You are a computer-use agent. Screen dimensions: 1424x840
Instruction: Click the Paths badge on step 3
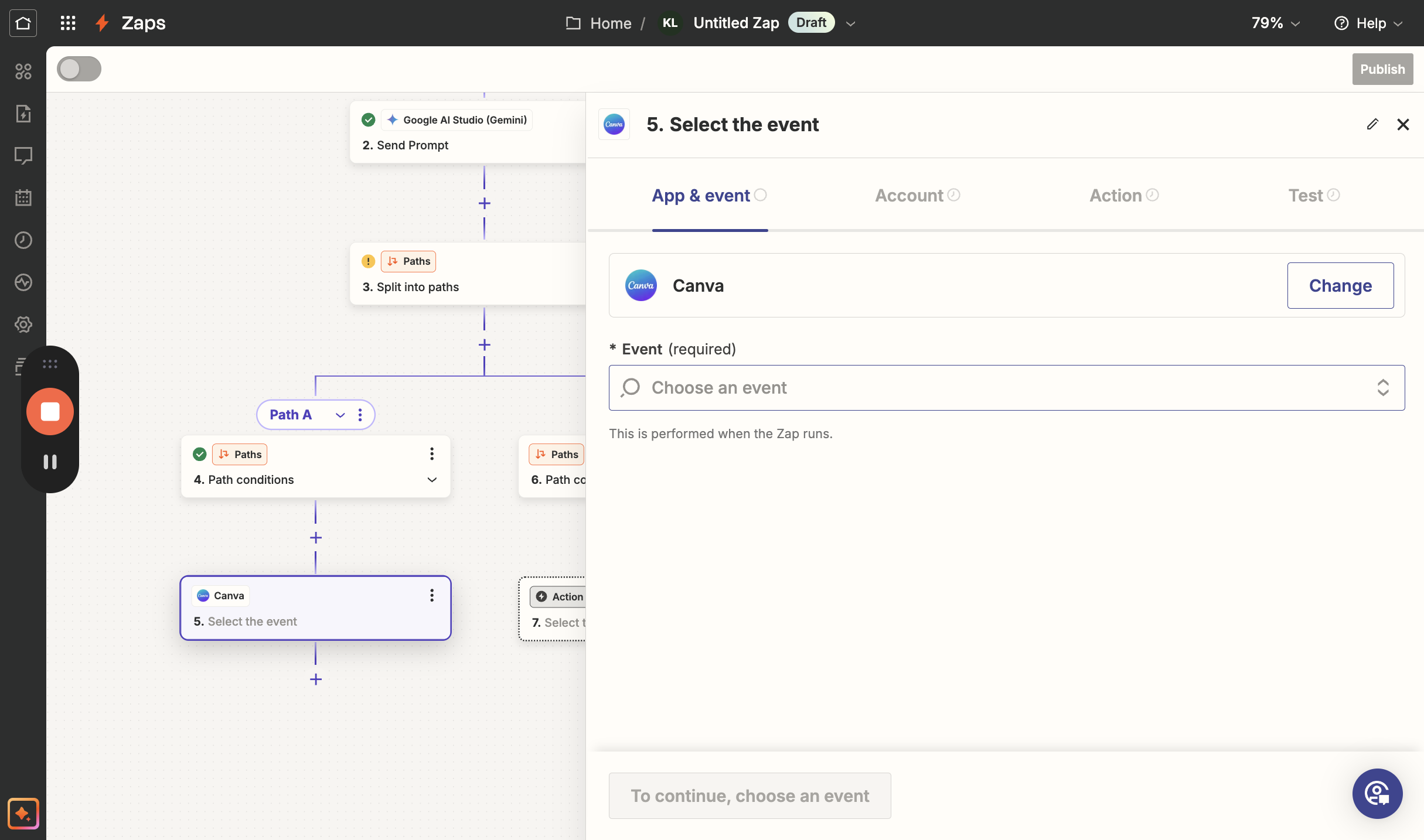(408, 261)
